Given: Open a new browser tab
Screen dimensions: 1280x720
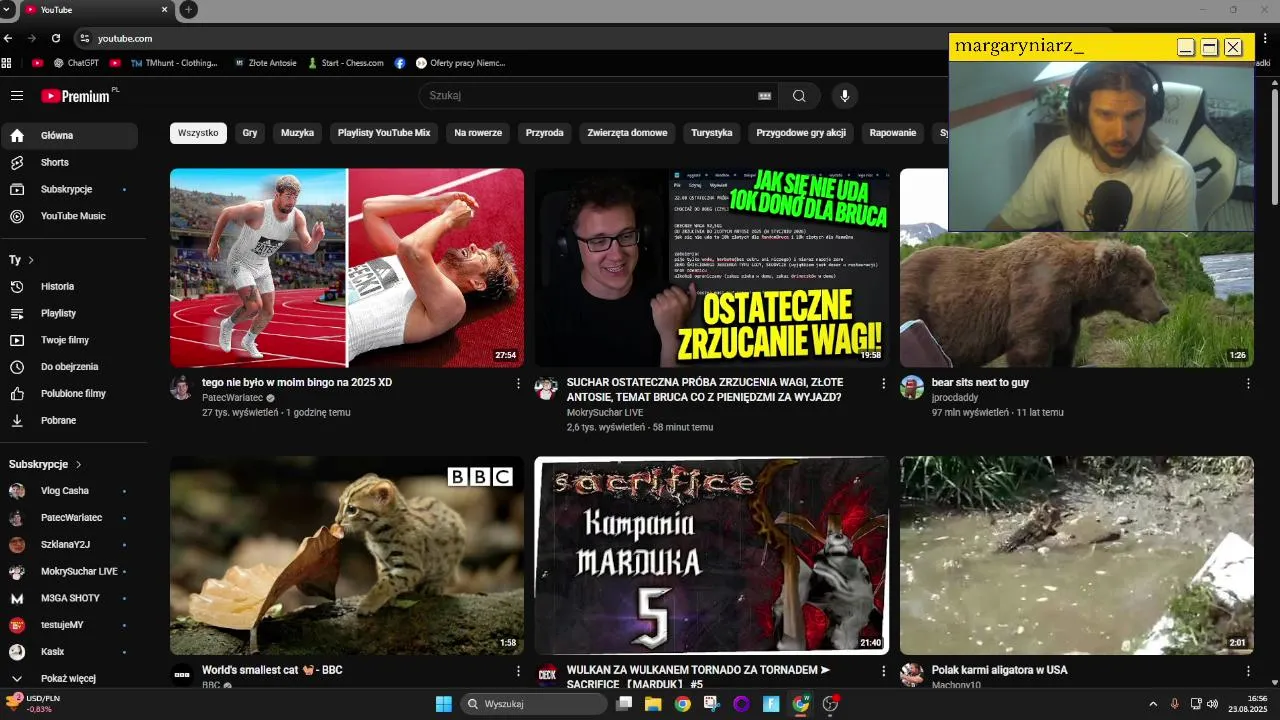Looking at the screenshot, I should (188, 9).
